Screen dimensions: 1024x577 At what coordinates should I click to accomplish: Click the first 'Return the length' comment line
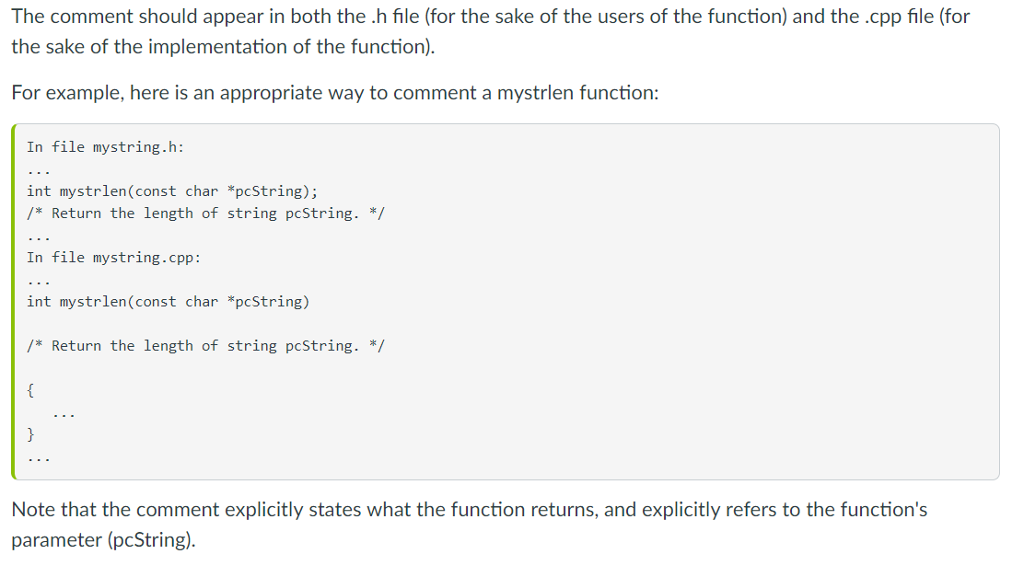[x=206, y=213]
